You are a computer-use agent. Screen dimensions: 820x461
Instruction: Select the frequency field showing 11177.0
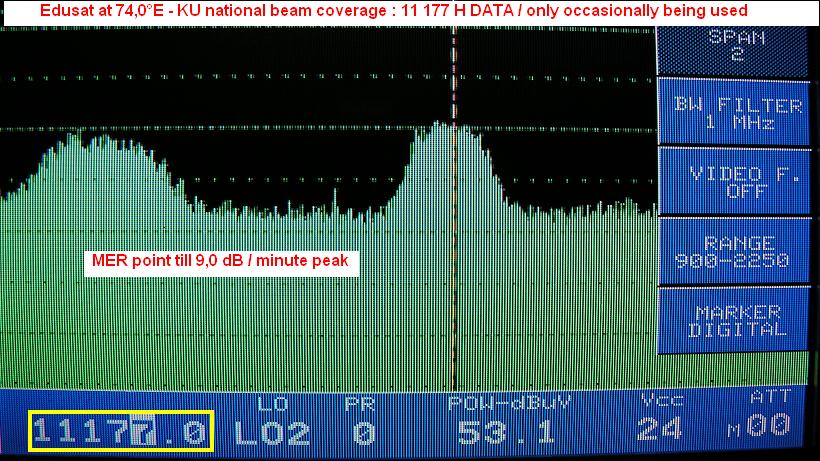[x=121, y=431]
